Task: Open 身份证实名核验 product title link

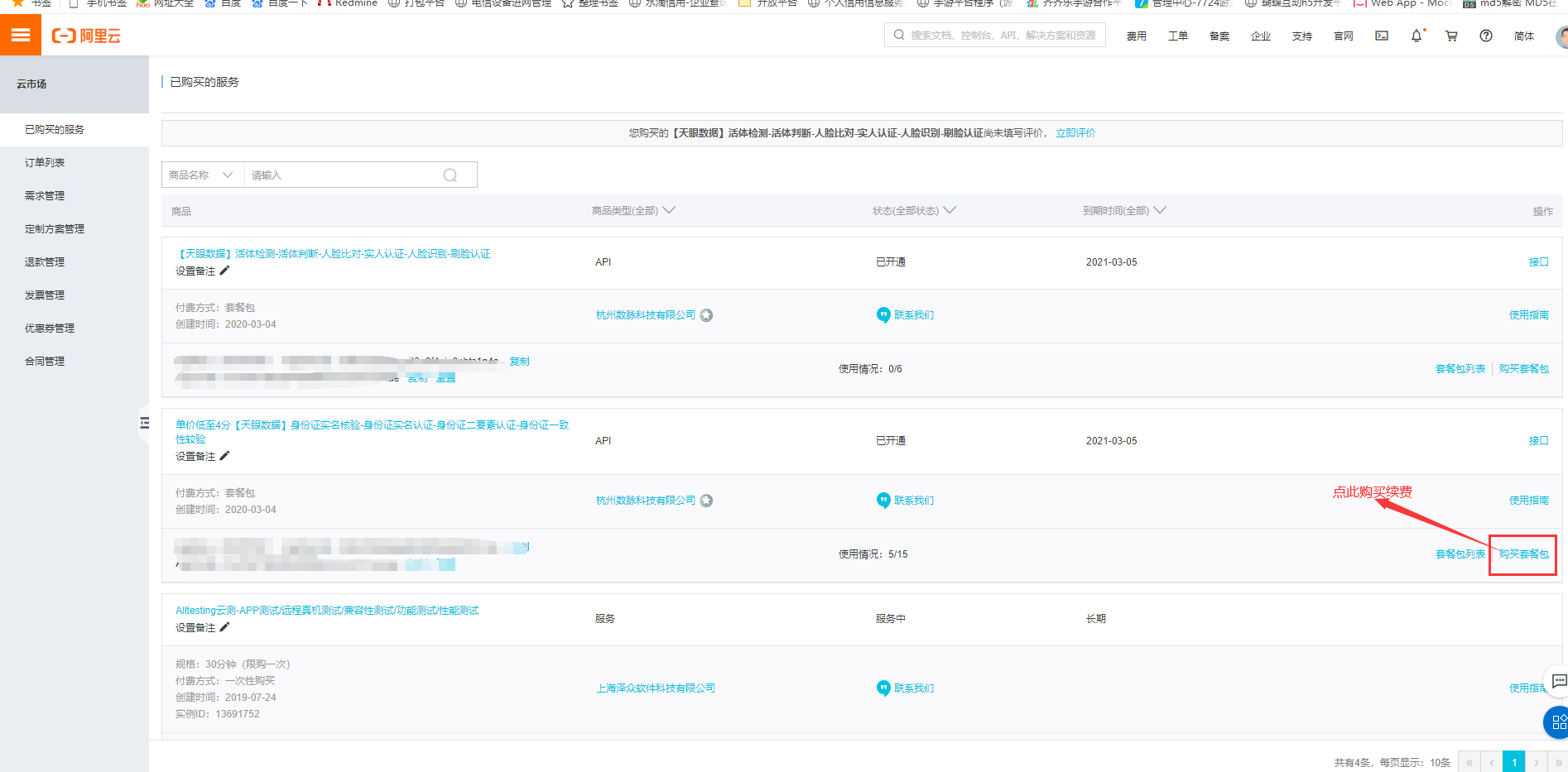Action: pyautogui.click(x=373, y=432)
